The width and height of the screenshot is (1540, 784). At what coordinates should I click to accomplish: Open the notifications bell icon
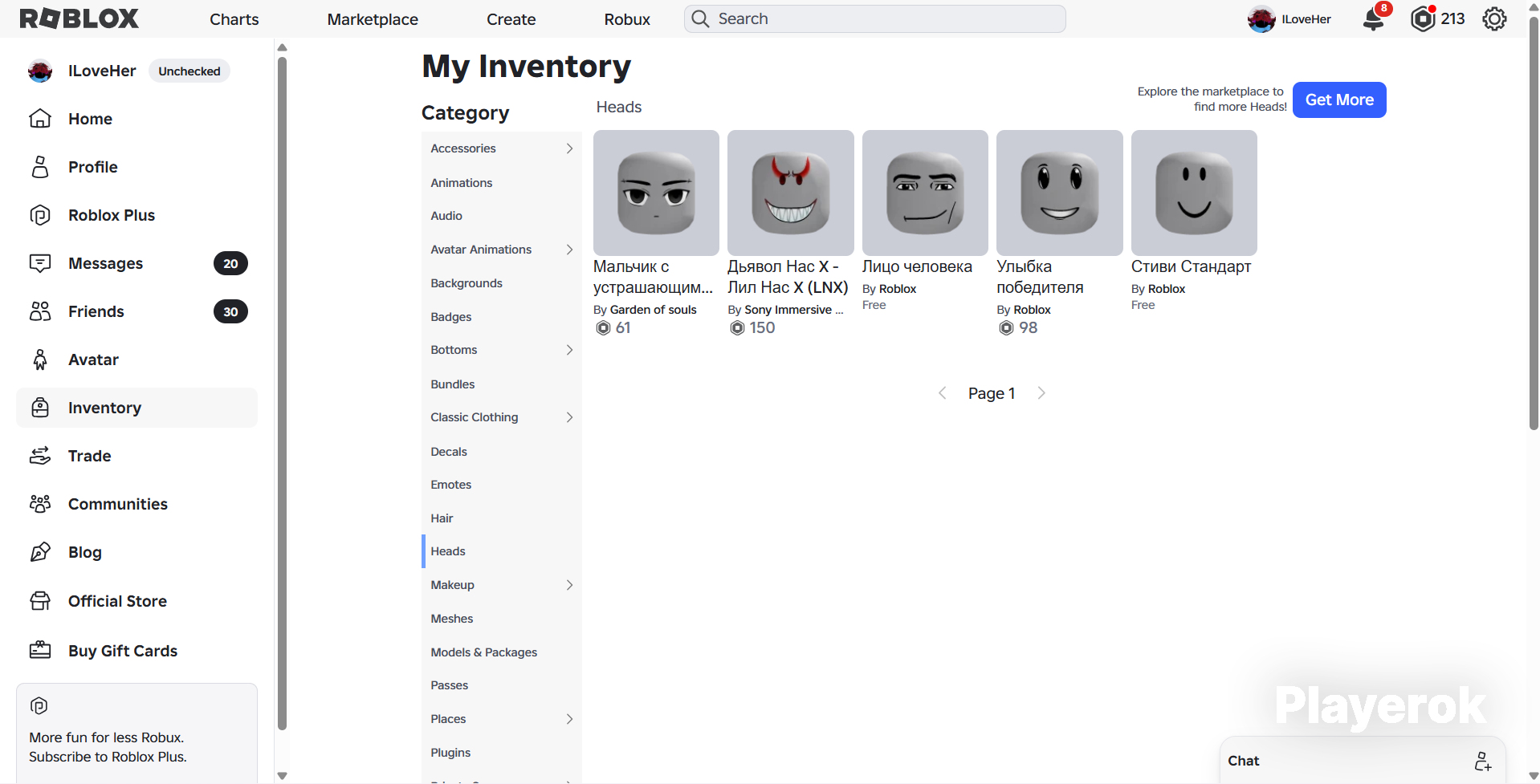pos(1374,19)
